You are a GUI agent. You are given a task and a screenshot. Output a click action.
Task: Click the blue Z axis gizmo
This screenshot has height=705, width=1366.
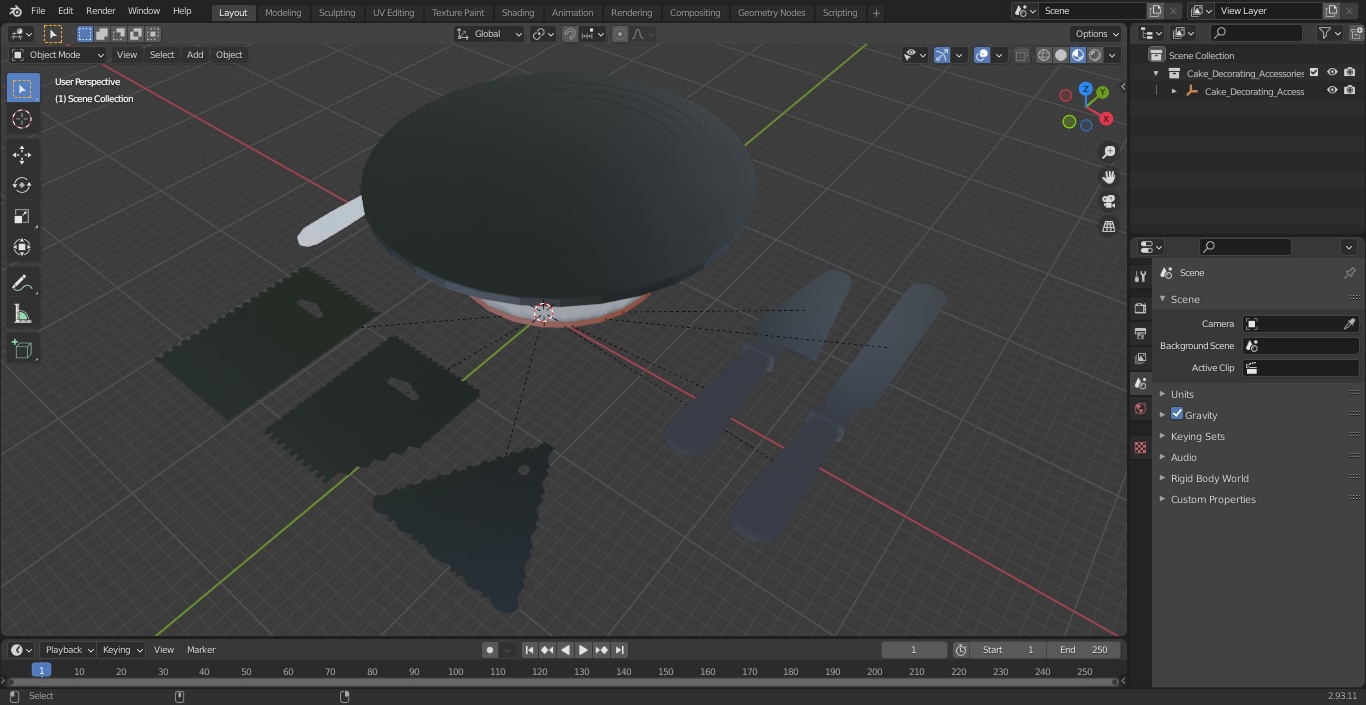tap(1086, 89)
